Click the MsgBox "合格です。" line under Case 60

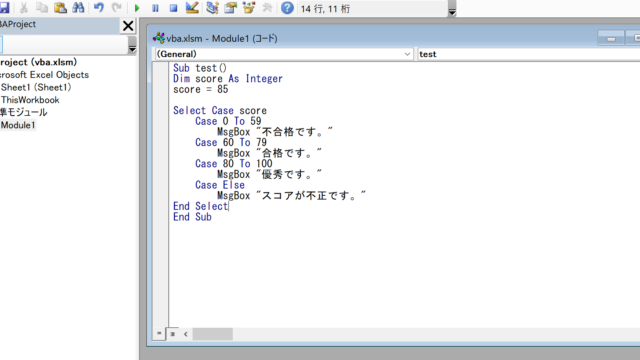[x=269, y=153]
